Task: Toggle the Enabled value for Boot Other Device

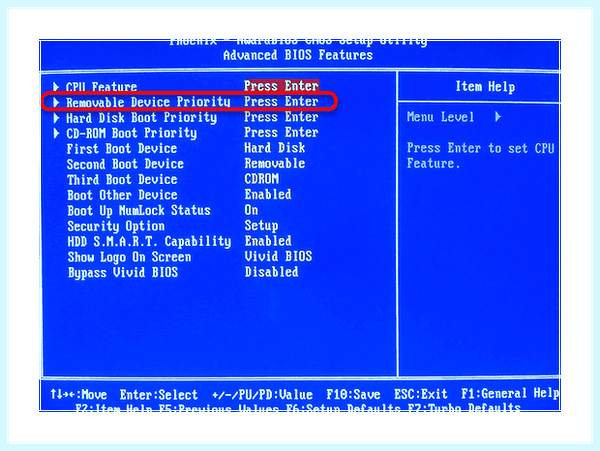Action: coord(268,194)
